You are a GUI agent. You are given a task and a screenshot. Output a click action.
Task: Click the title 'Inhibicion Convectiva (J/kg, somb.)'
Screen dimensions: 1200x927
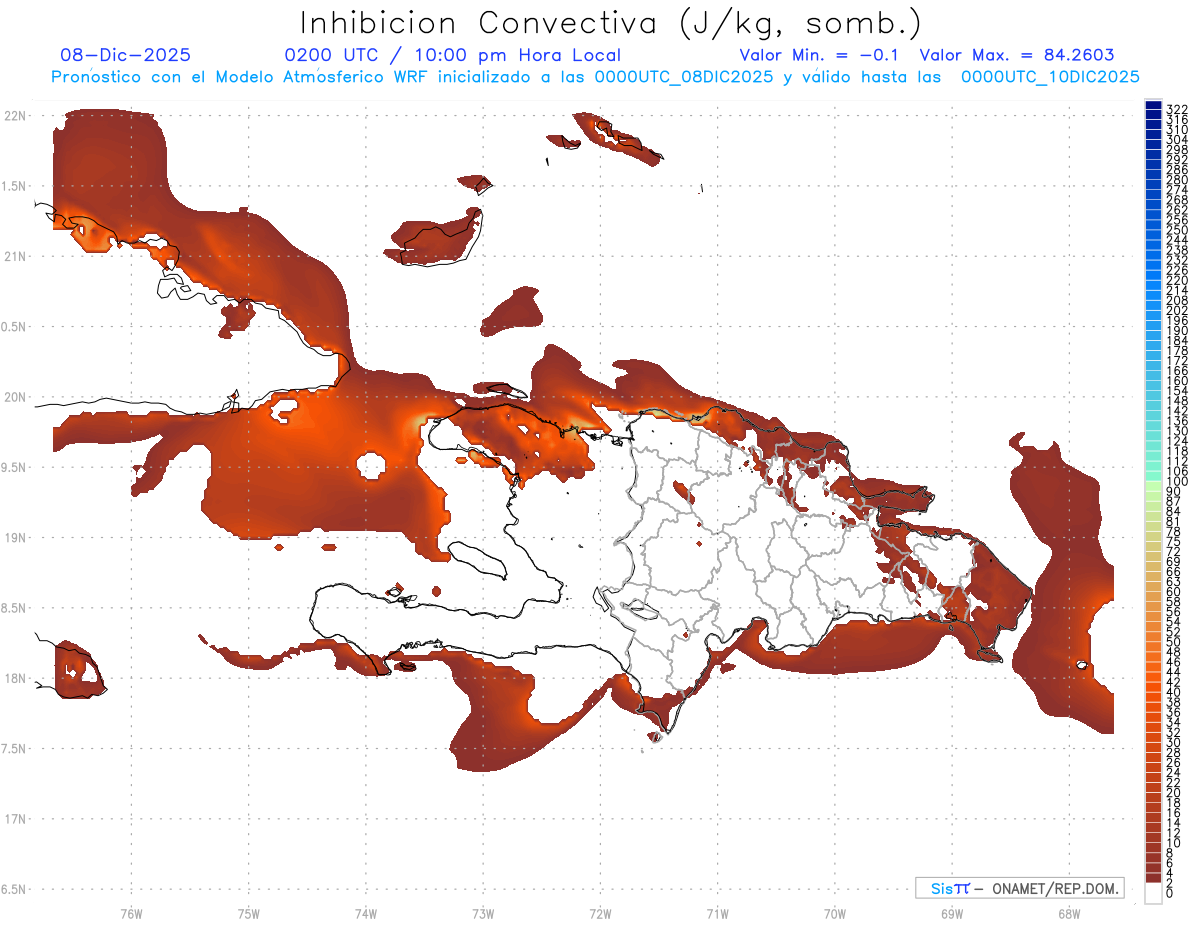611,22
